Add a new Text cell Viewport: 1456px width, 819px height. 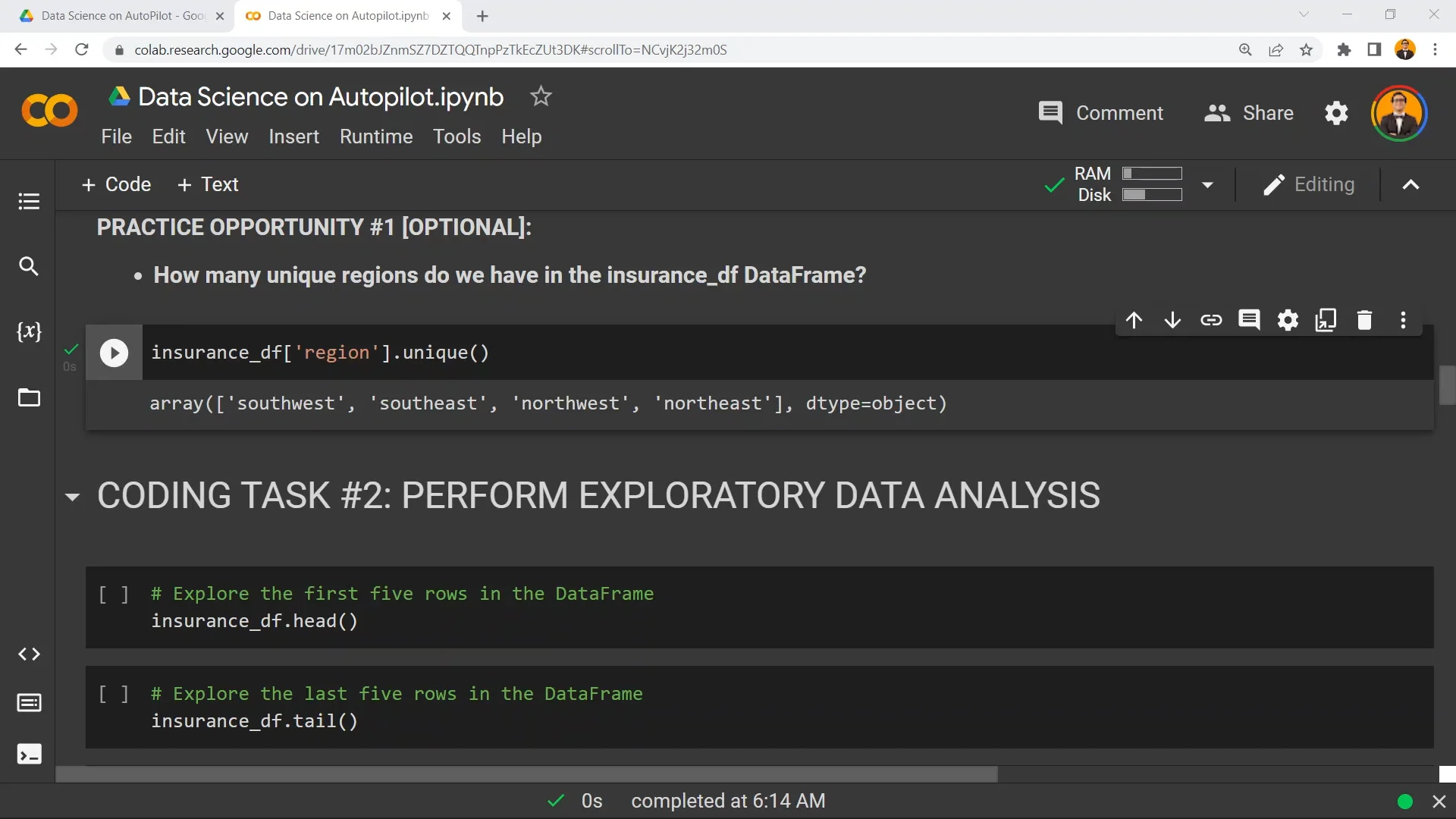[x=207, y=184]
